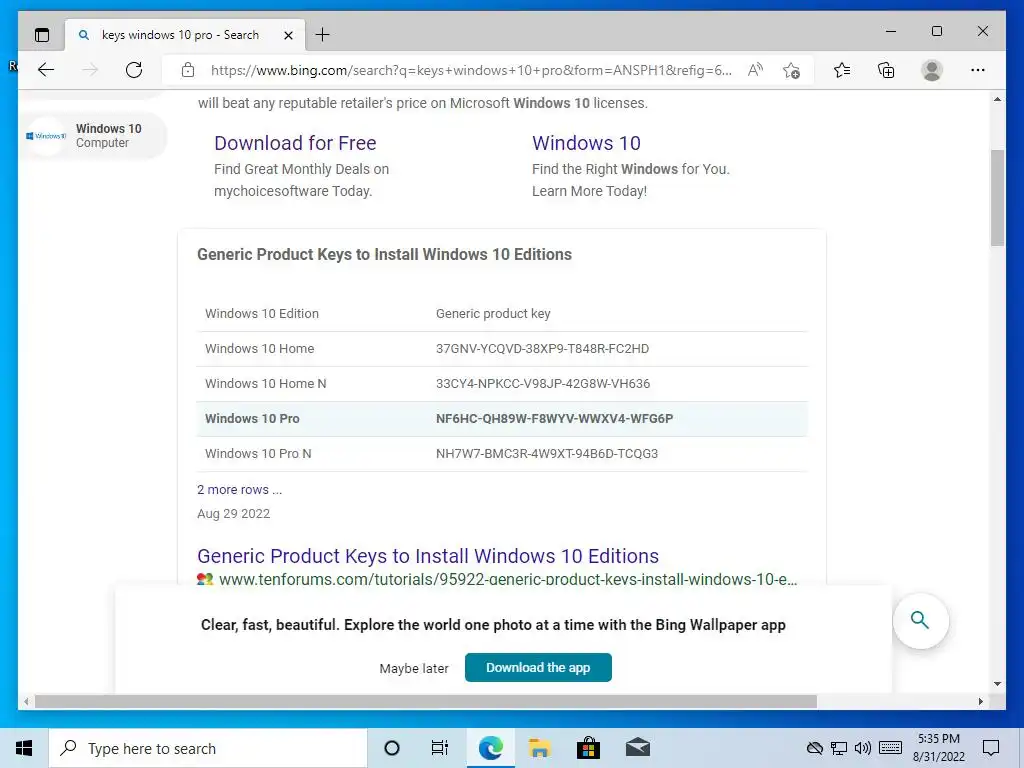The image size is (1024, 768).
Task: Open Windows 10 Computer related search chip
Action: (93, 136)
